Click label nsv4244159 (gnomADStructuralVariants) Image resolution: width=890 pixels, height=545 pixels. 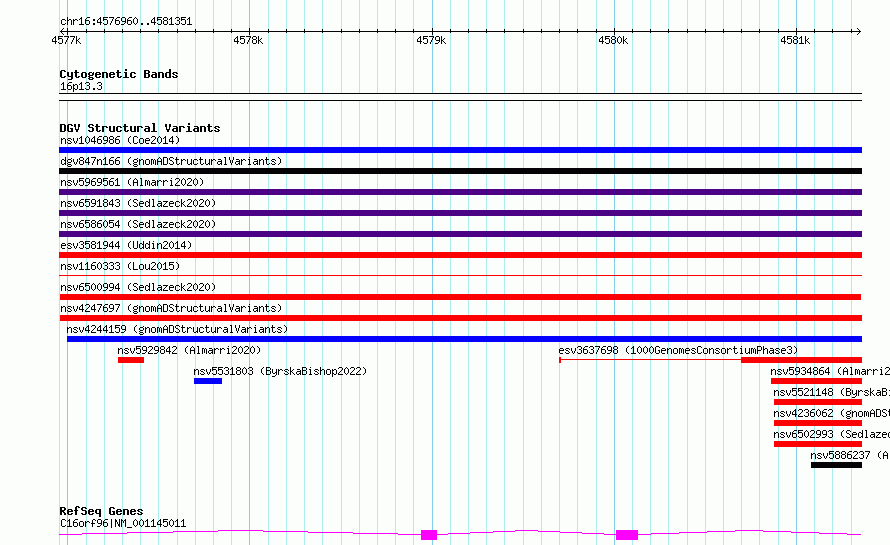pyautogui.click(x=177, y=329)
